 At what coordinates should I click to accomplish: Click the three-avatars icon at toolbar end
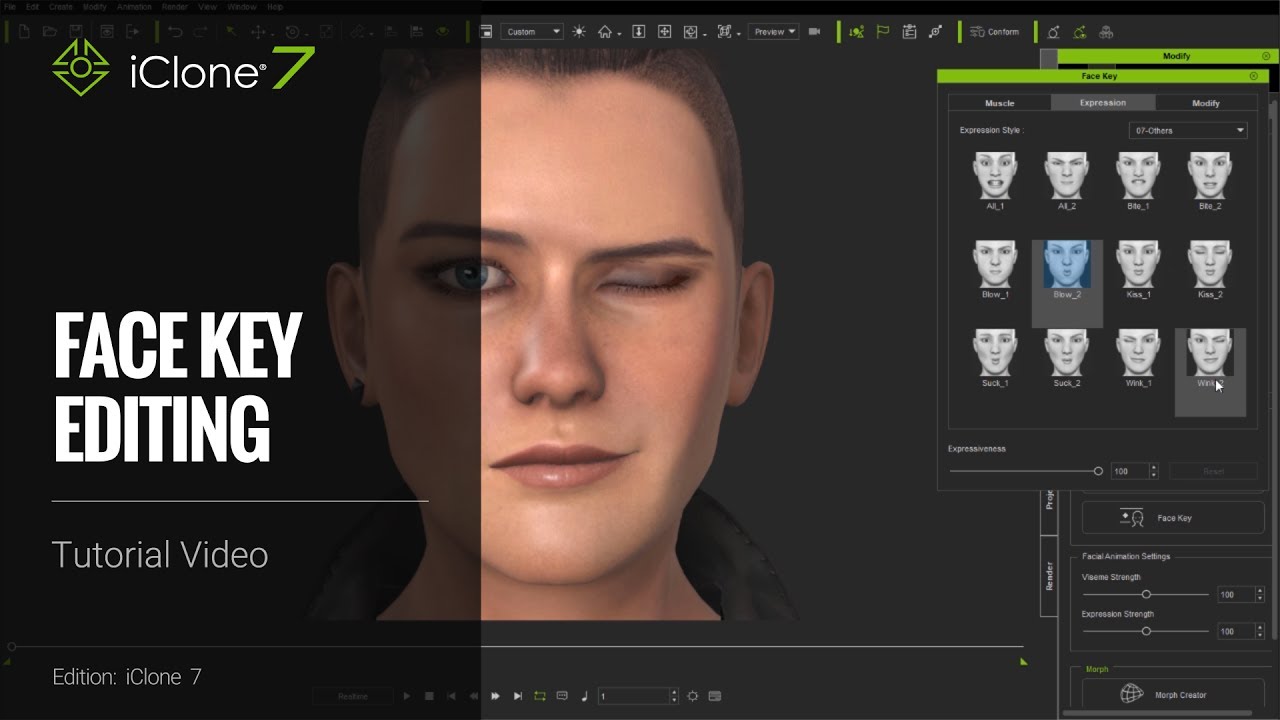point(1106,32)
